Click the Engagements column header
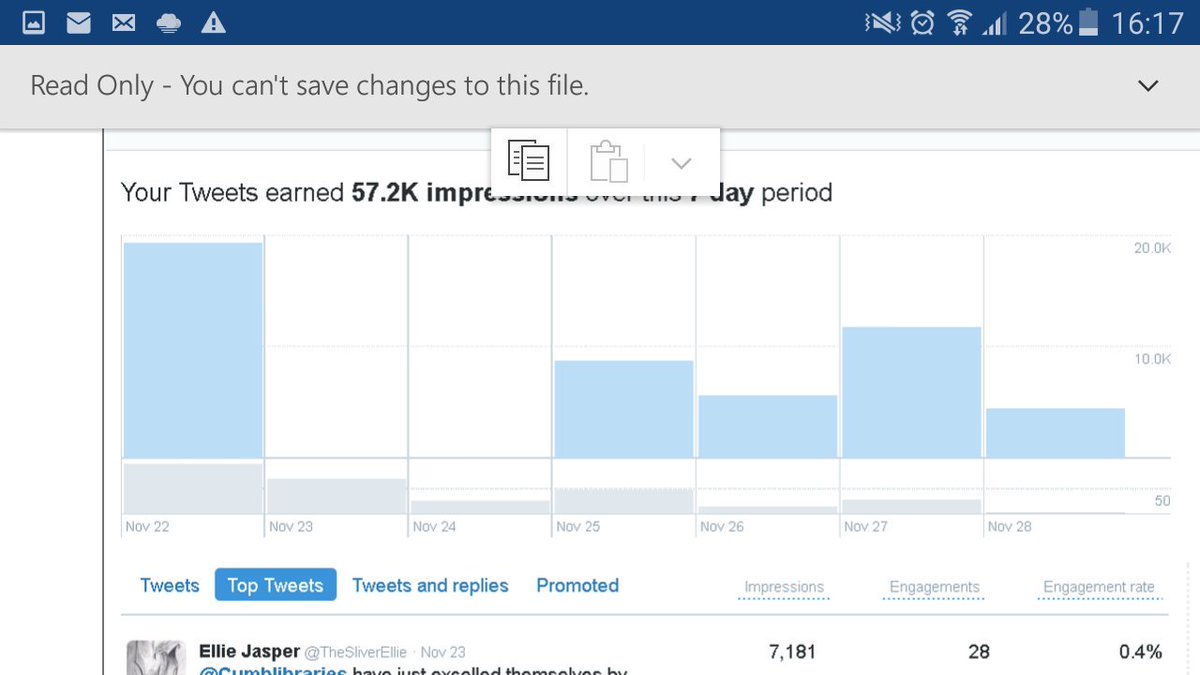Image resolution: width=1200 pixels, height=675 pixels. click(935, 588)
